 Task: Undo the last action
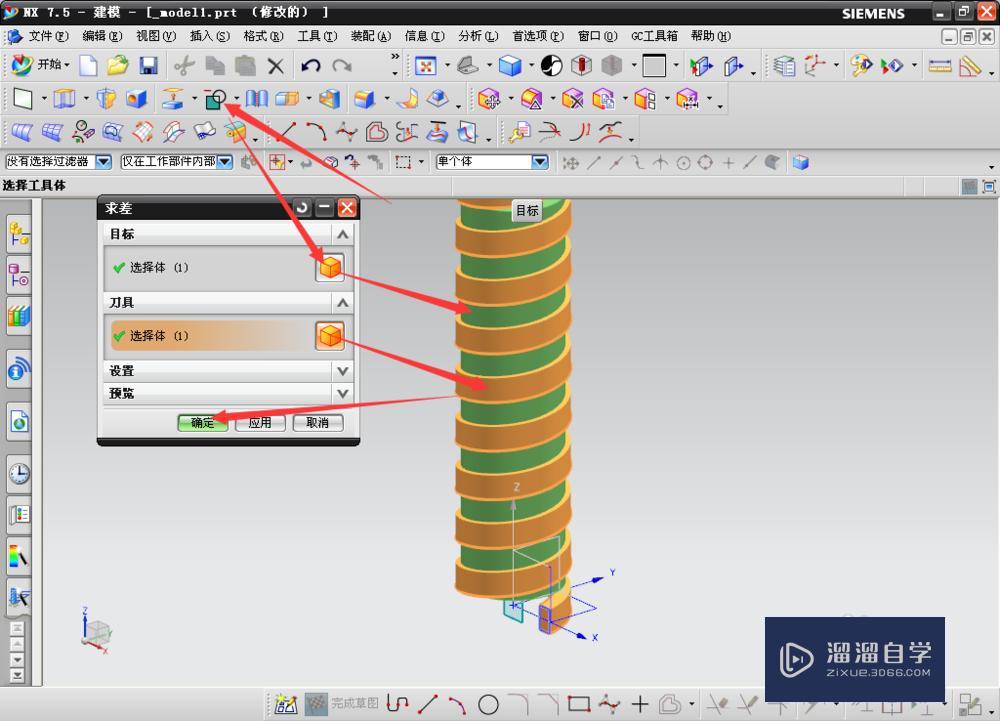311,65
